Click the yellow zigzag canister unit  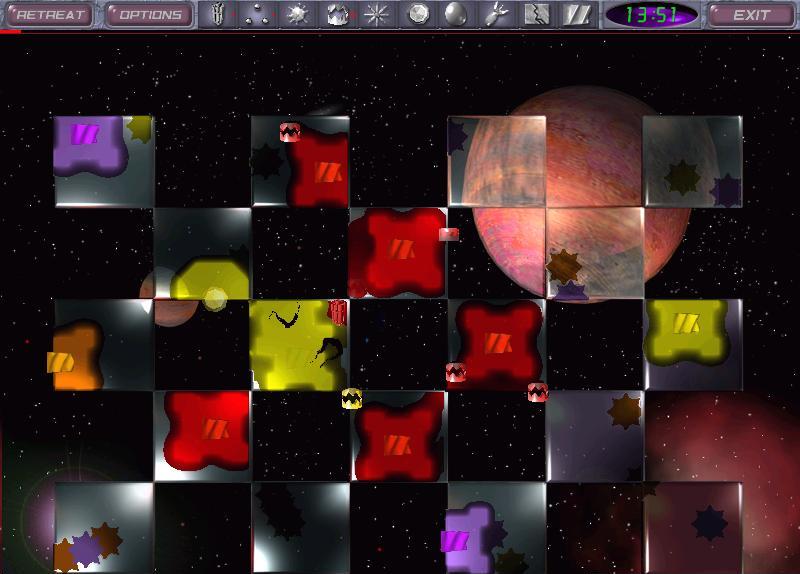351,398
